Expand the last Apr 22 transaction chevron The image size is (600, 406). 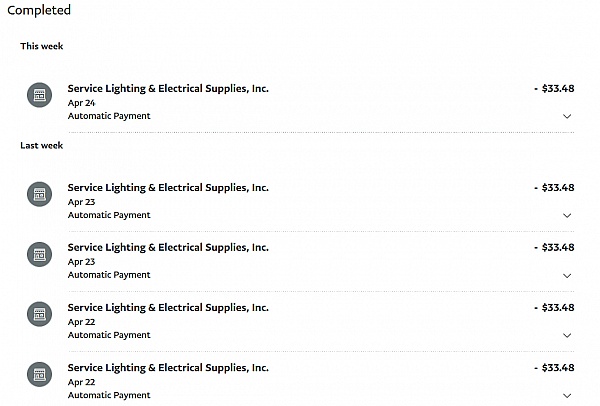(x=567, y=395)
